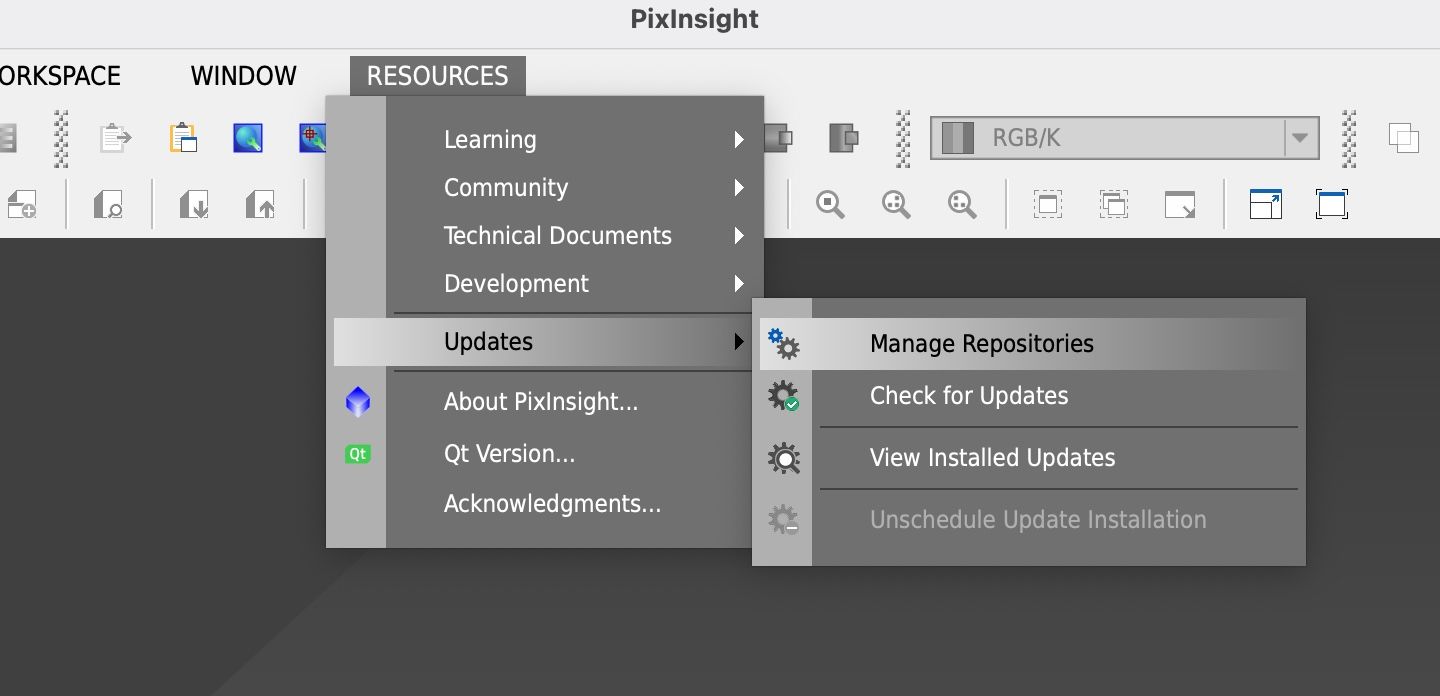This screenshot has height=696, width=1440.
Task: Click the PixInsight blue cube icon
Action: click(x=357, y=402)
